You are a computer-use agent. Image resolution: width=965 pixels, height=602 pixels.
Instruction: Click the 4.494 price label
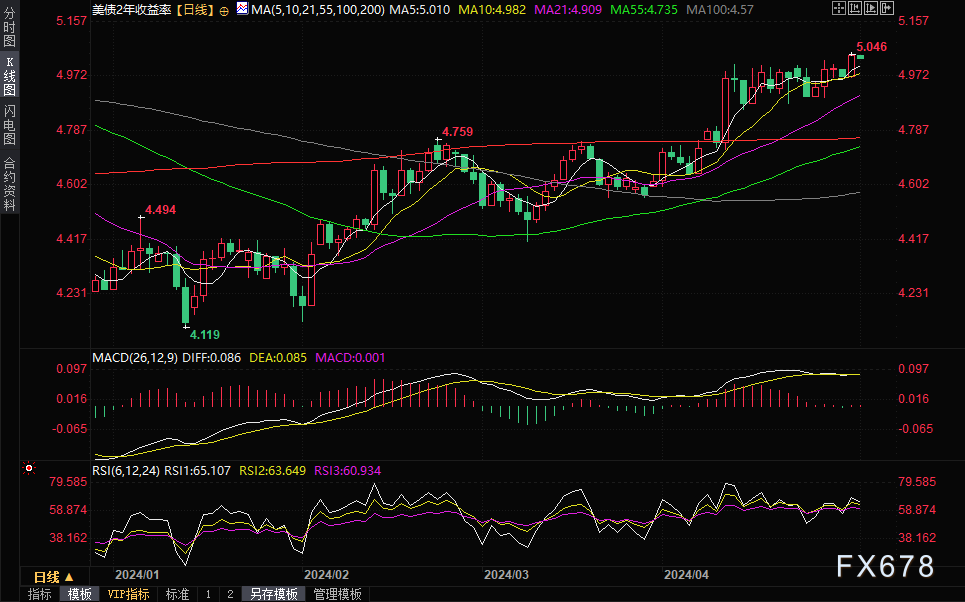[161, 210]
